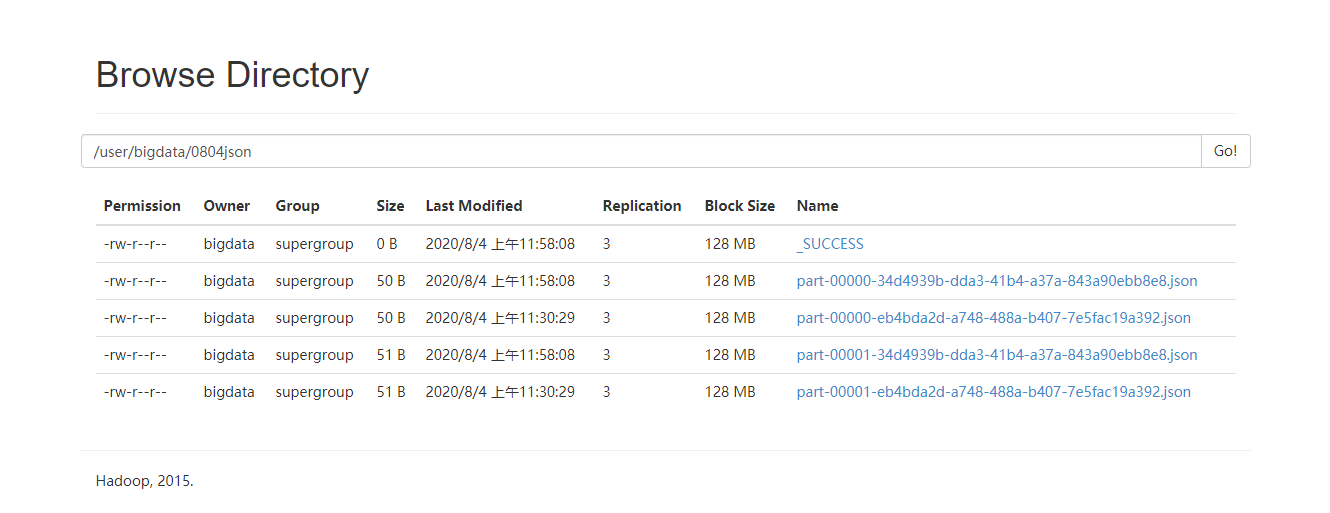Open part-00001-34d4939b json file link
The width and height of the screenshot is (1330, 513).
[x=997, y=355]
